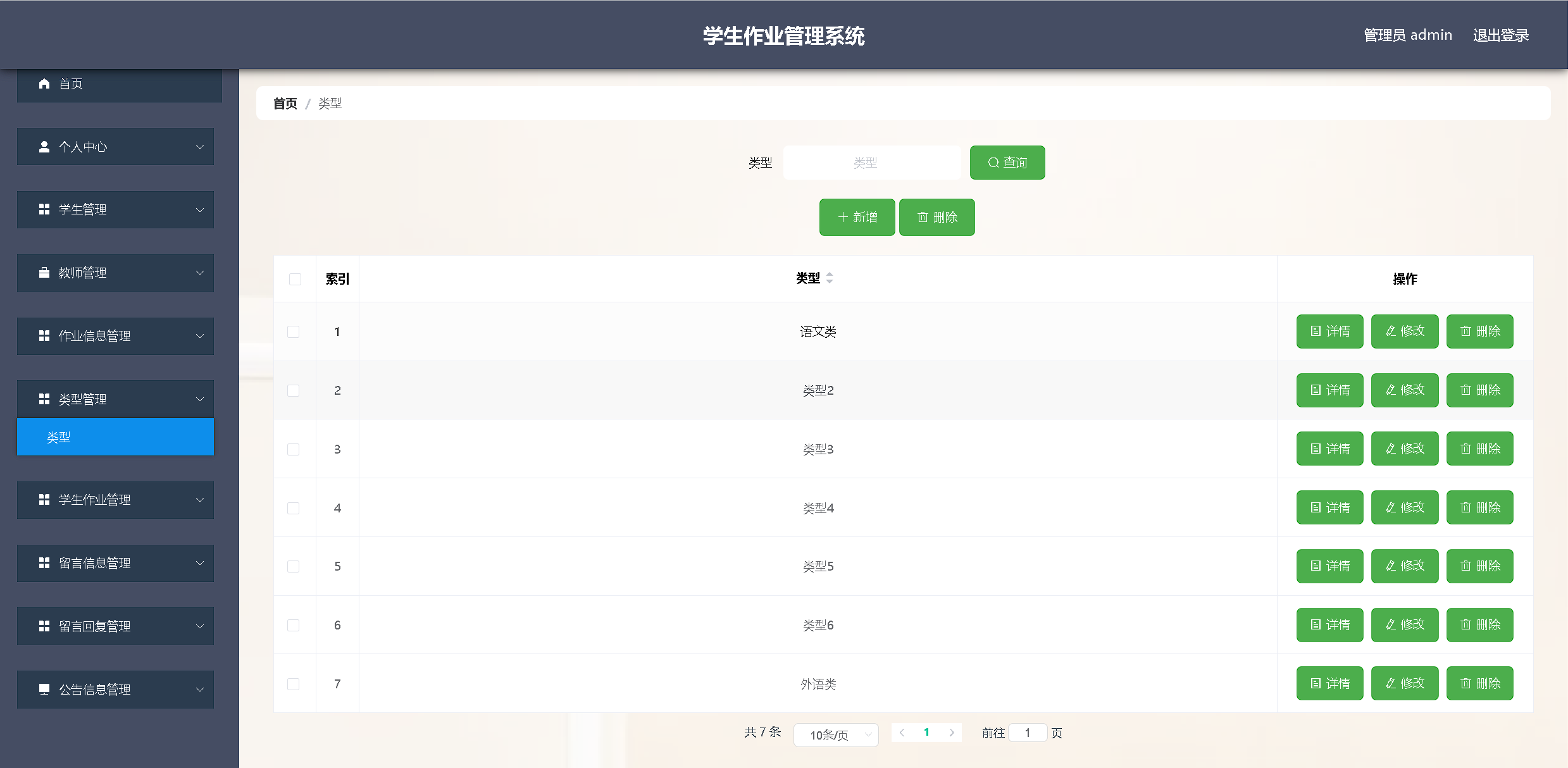Click 退出登录 in the header

pyautogui.click(x=1500, y=35)
